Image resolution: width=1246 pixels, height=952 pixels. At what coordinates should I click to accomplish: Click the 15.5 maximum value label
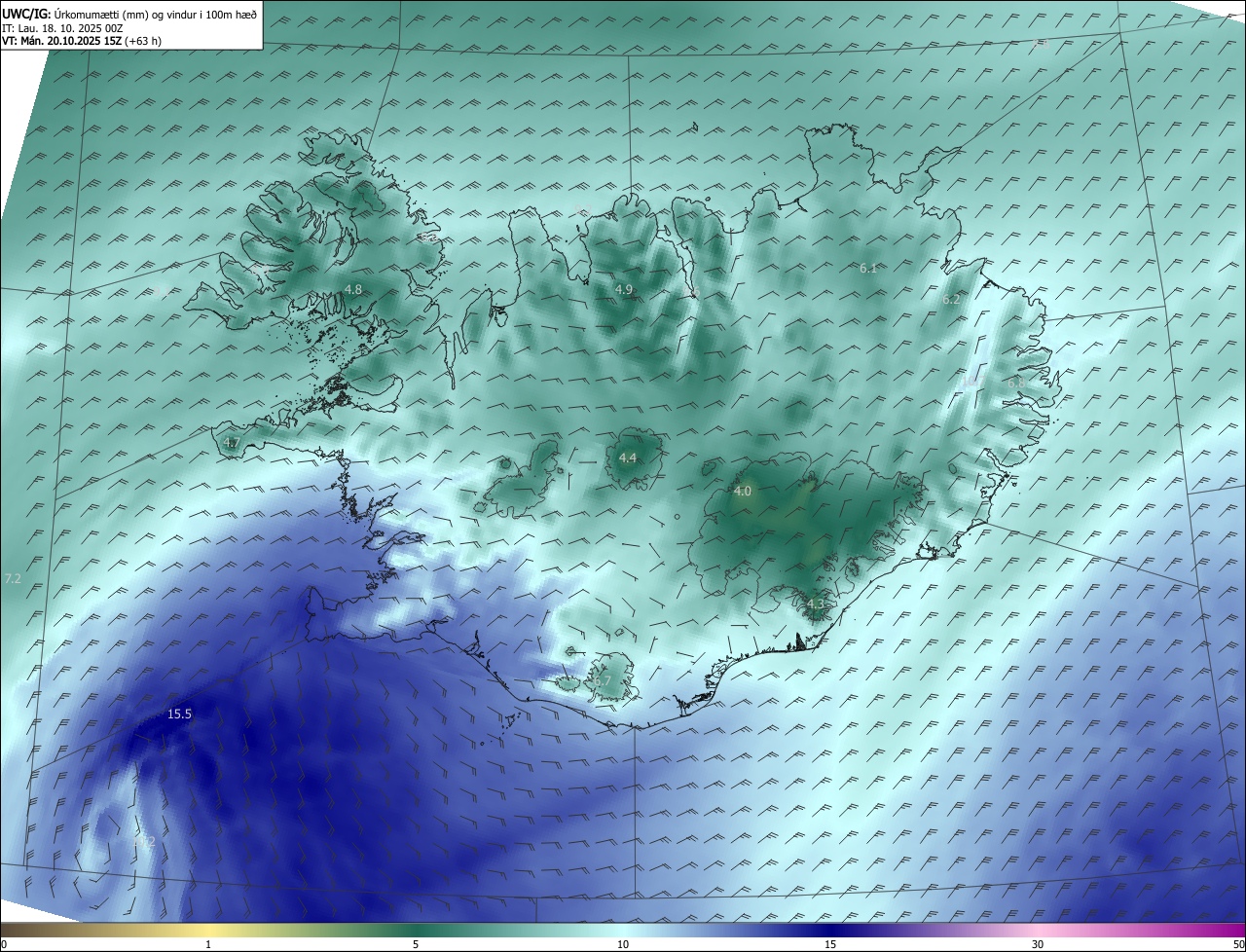click(179, 714)
